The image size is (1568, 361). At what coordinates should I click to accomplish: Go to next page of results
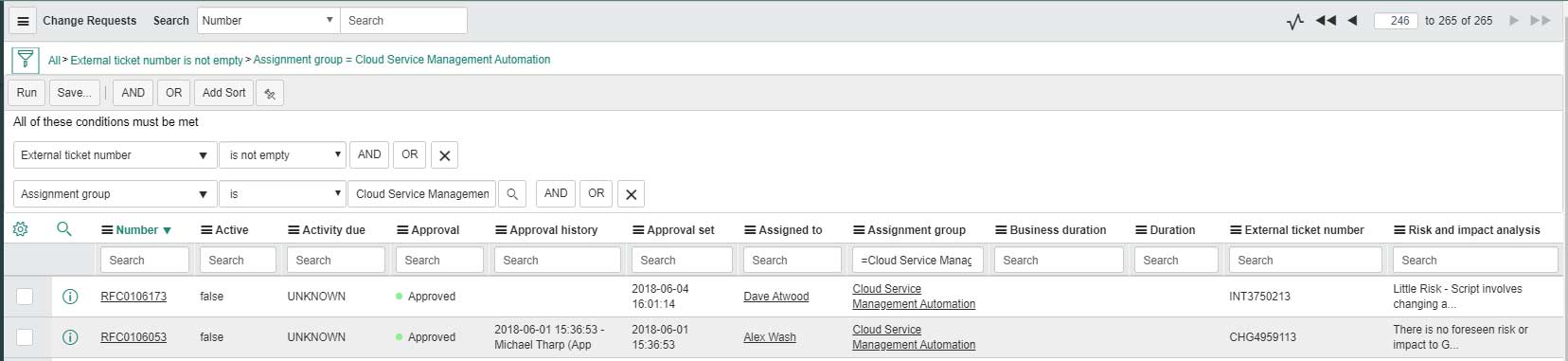[1514, 21]
